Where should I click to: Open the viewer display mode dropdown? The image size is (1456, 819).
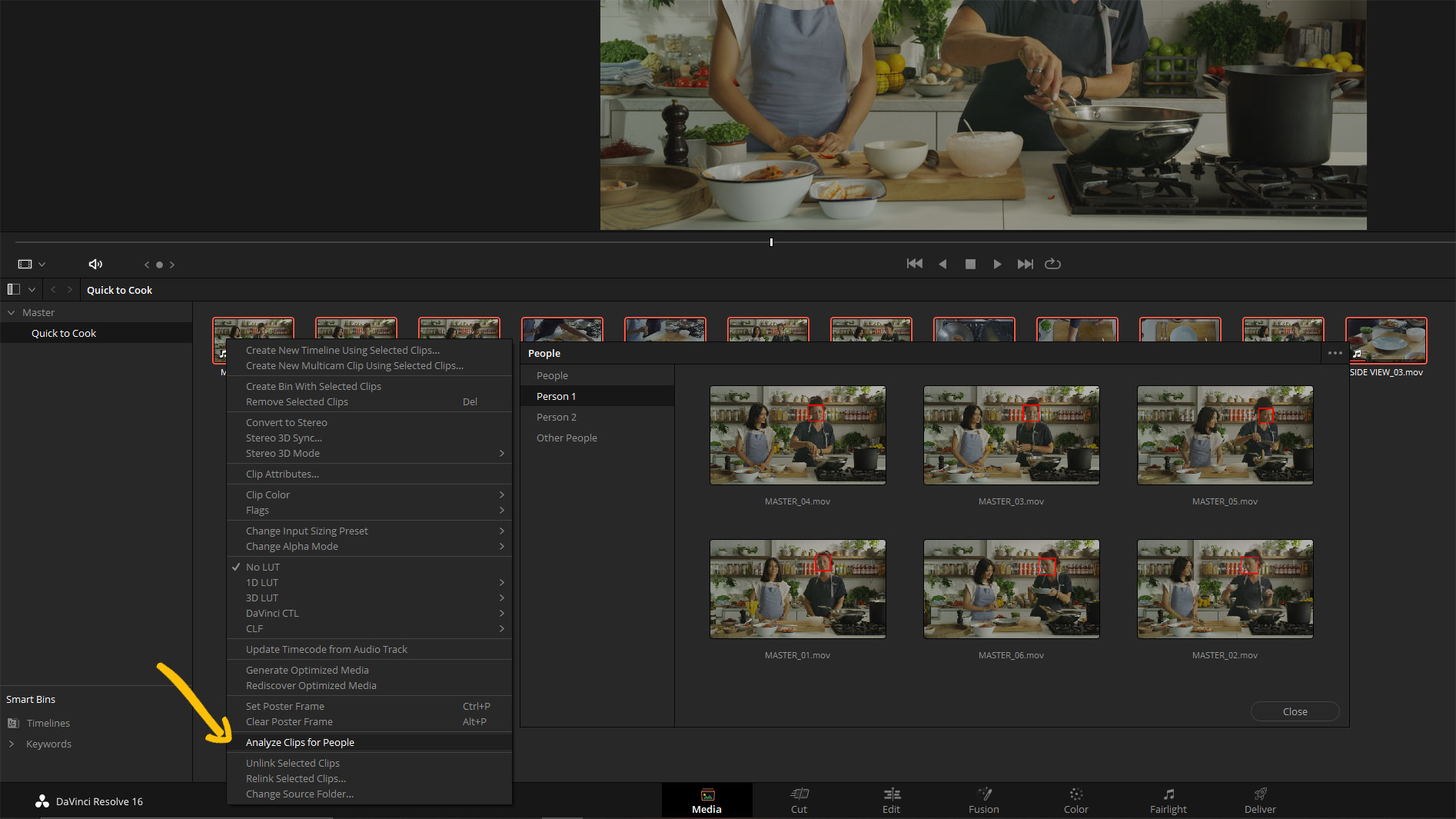click(x=32, y=264)
